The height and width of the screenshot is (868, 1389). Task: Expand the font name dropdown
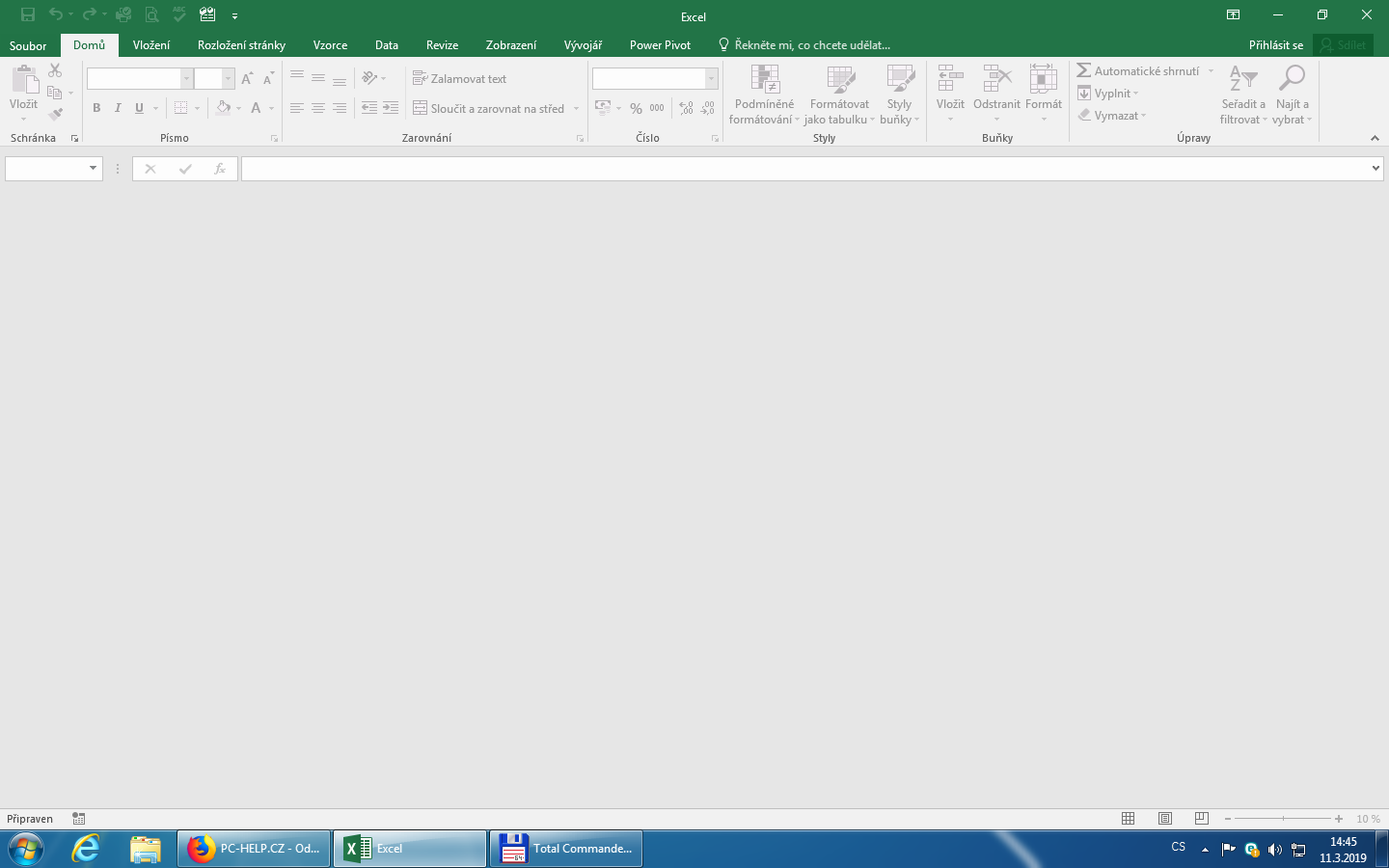pyautogui.click(x=186, y=79)
